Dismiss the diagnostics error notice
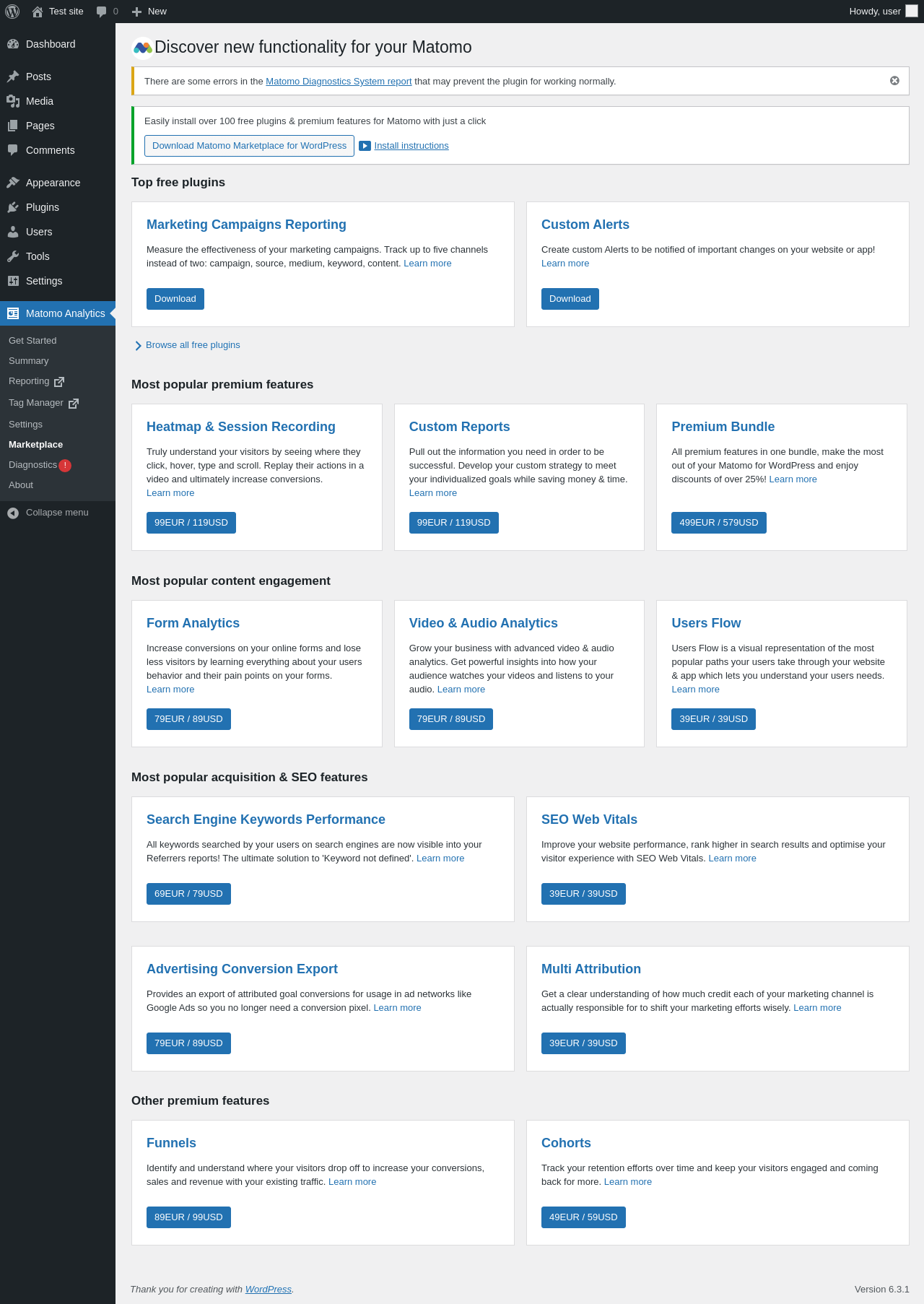Image resolution: width=924 pixels, height=1304 pixels. (x=894, y=81)
